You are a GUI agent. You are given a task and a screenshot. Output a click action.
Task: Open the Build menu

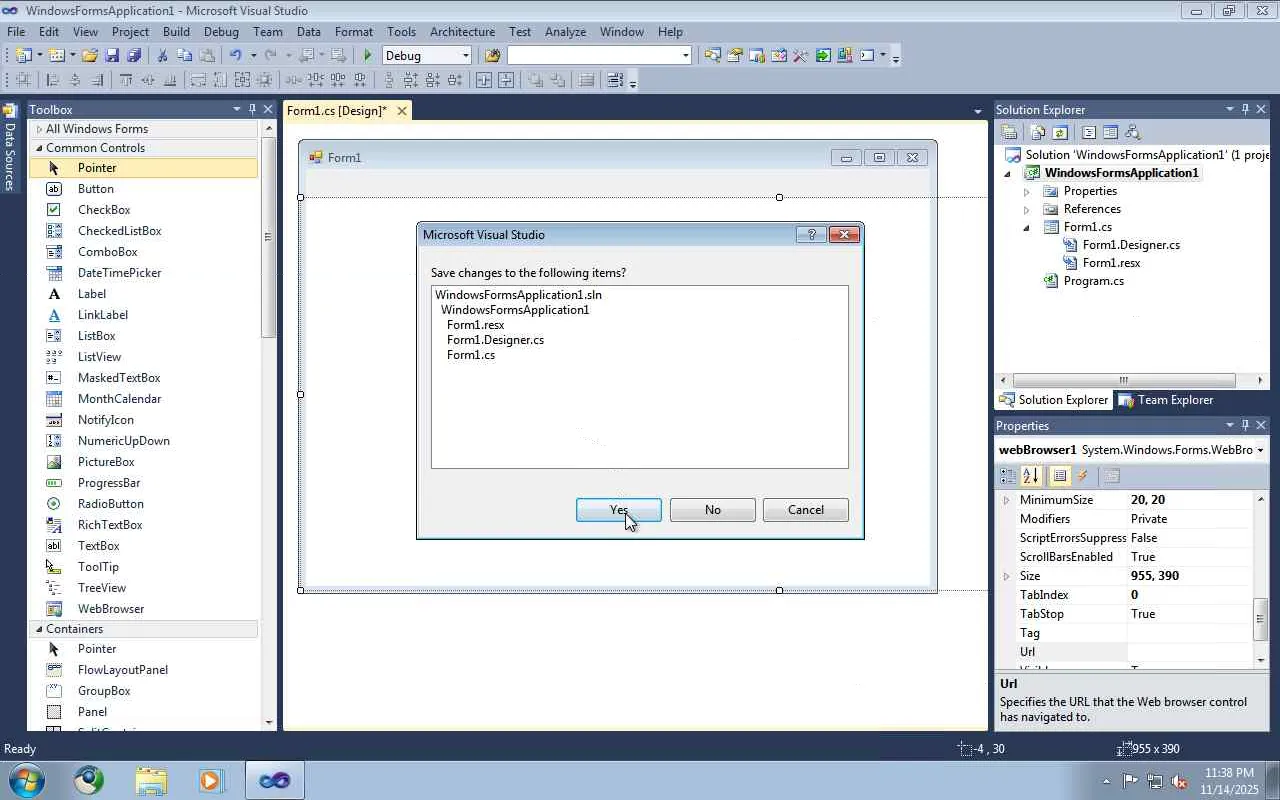(x=176, y=32)
